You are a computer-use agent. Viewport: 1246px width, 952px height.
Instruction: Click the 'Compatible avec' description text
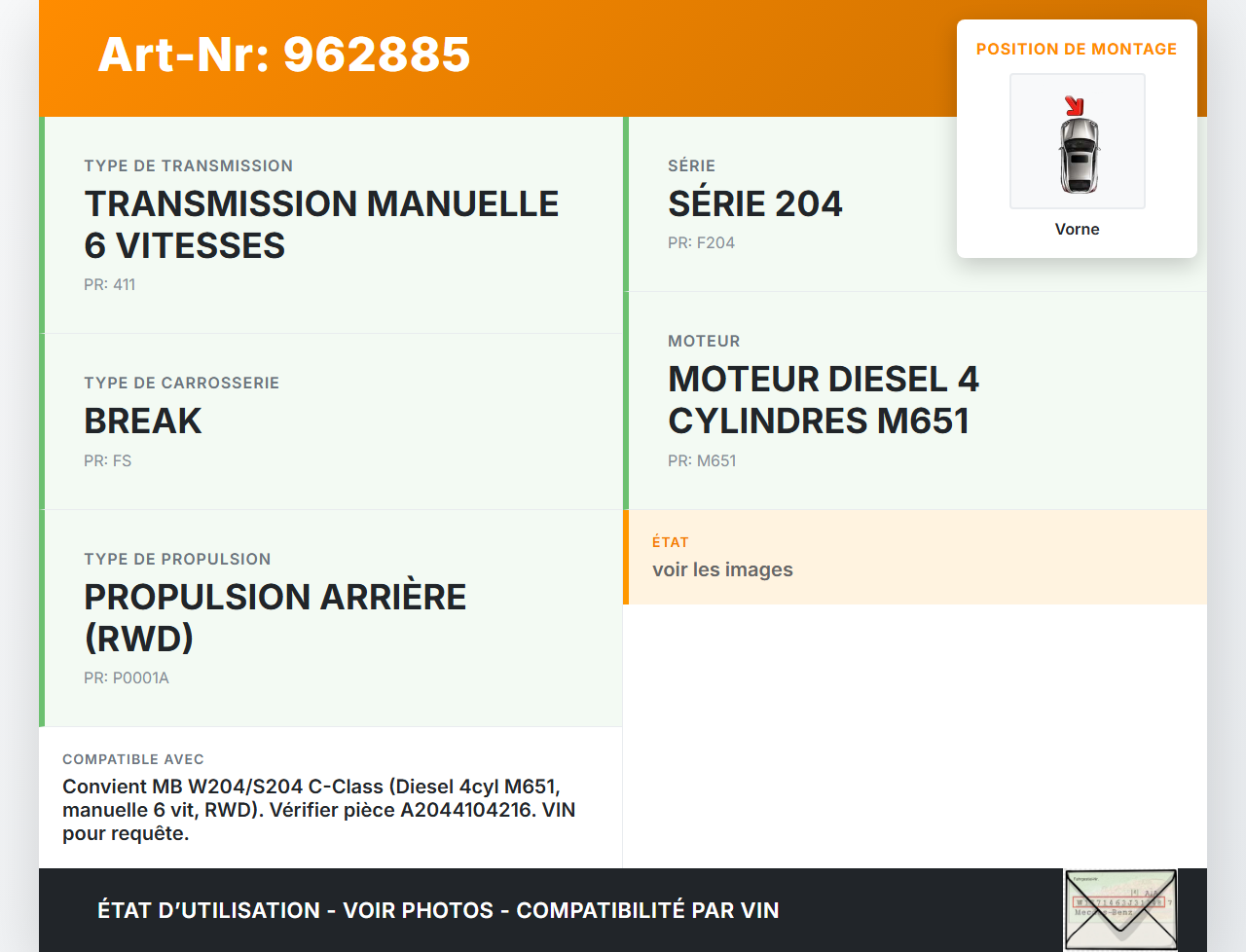(x=318, y=810)
